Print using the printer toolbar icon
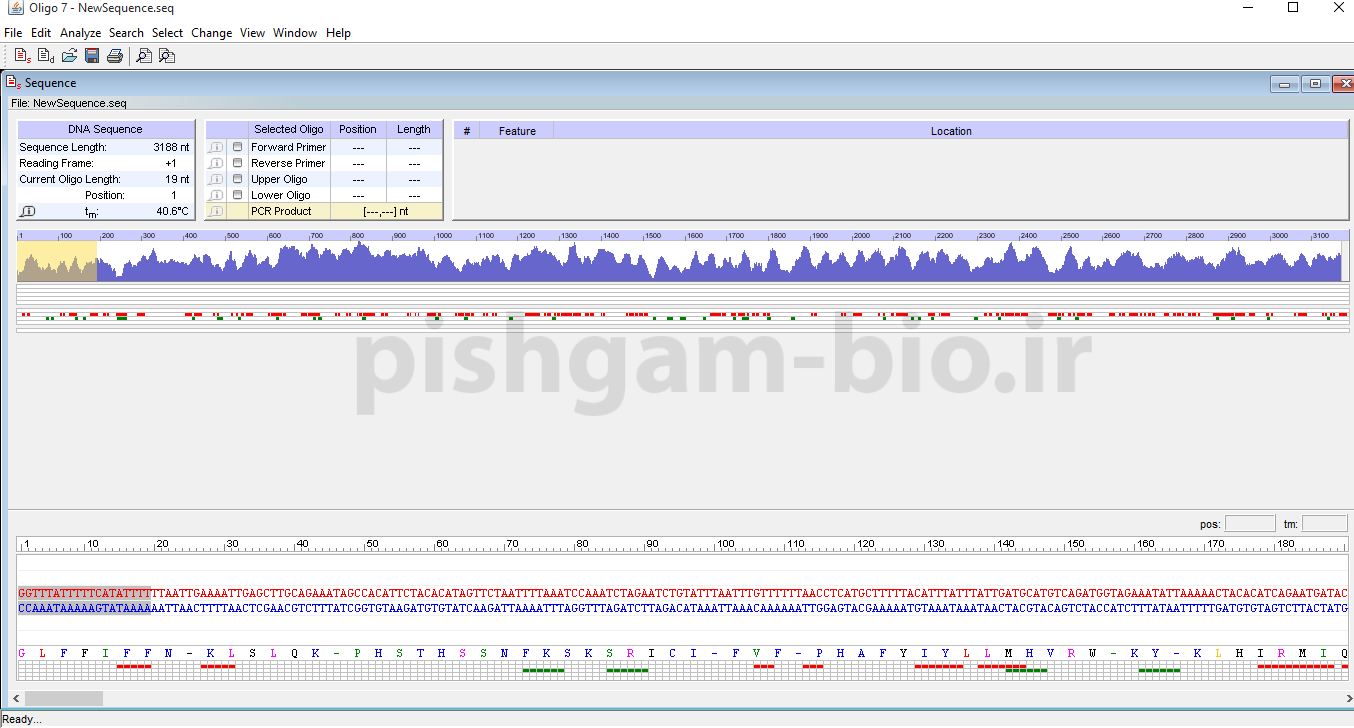Viewport: 1354px width, 728px height. pos(115,56)
